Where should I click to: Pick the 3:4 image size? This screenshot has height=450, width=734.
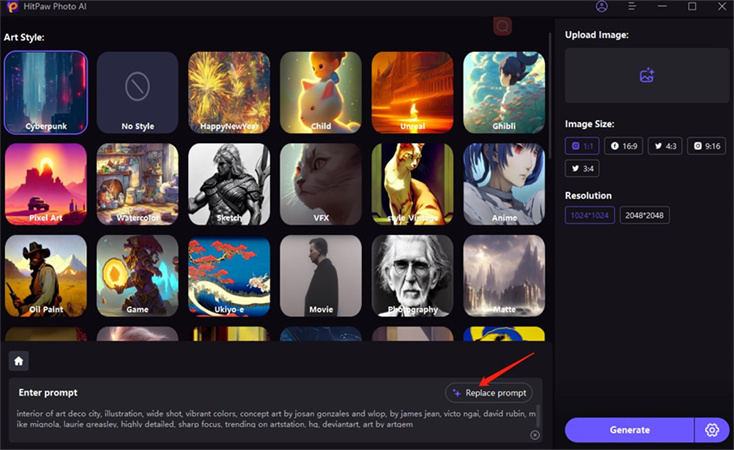(582, 169)
